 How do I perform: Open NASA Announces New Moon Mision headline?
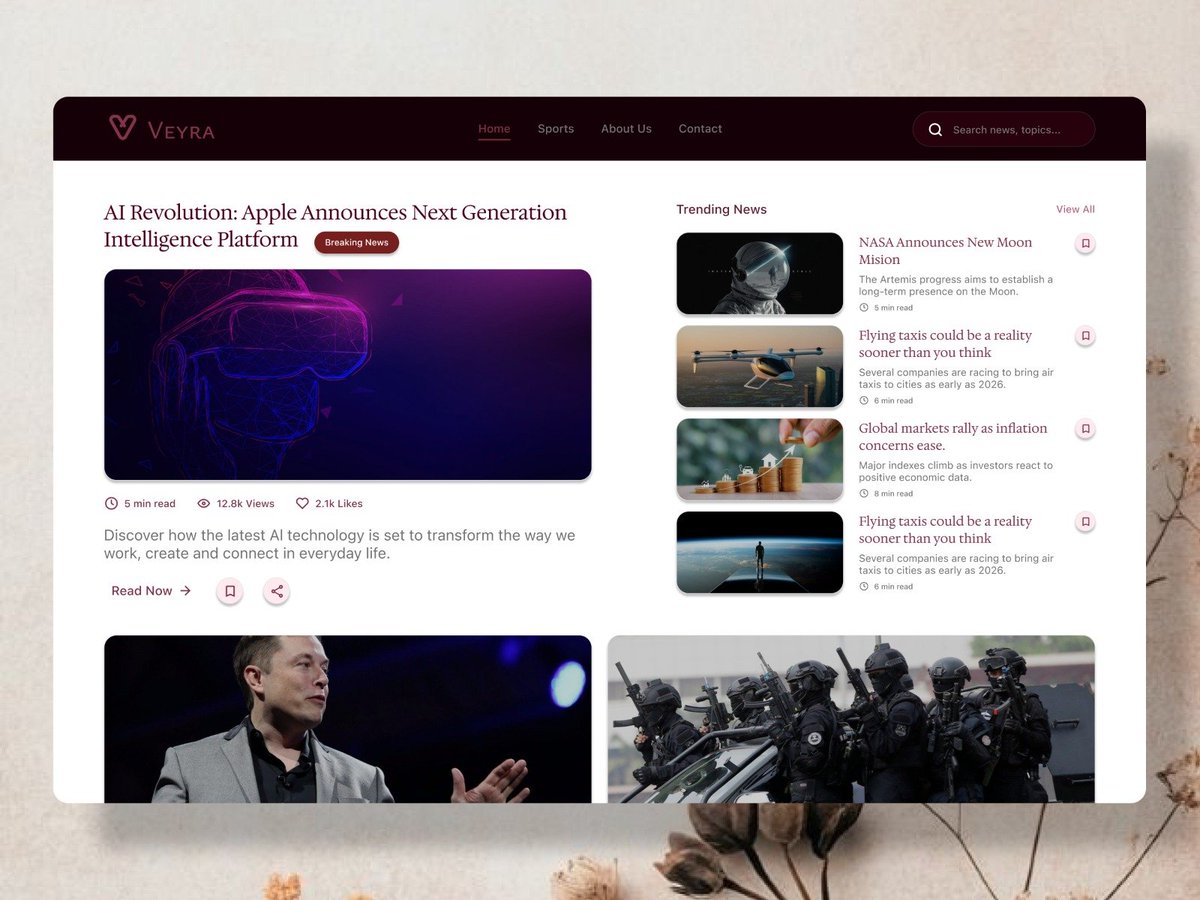click(945, 251)
